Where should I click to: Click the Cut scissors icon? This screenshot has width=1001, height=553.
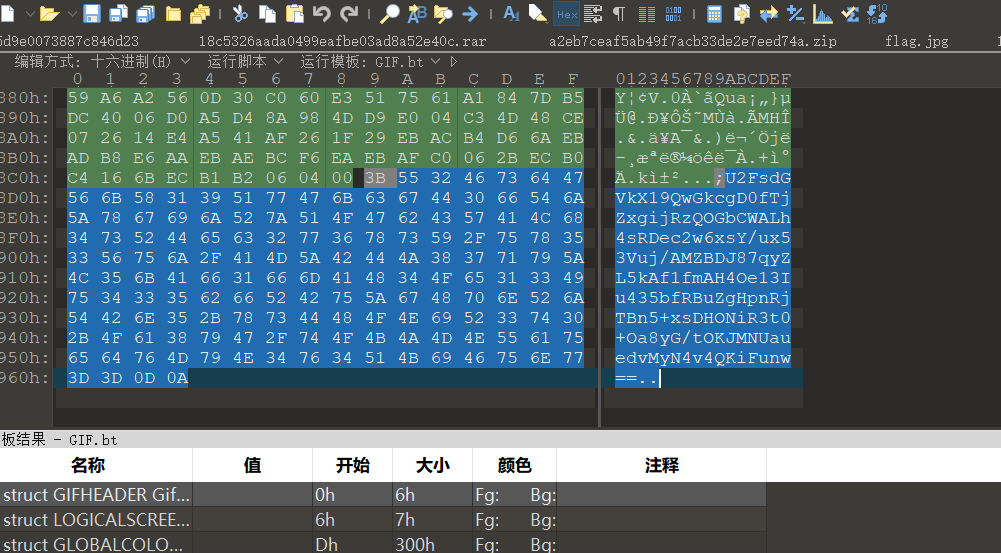click(240, 14)
